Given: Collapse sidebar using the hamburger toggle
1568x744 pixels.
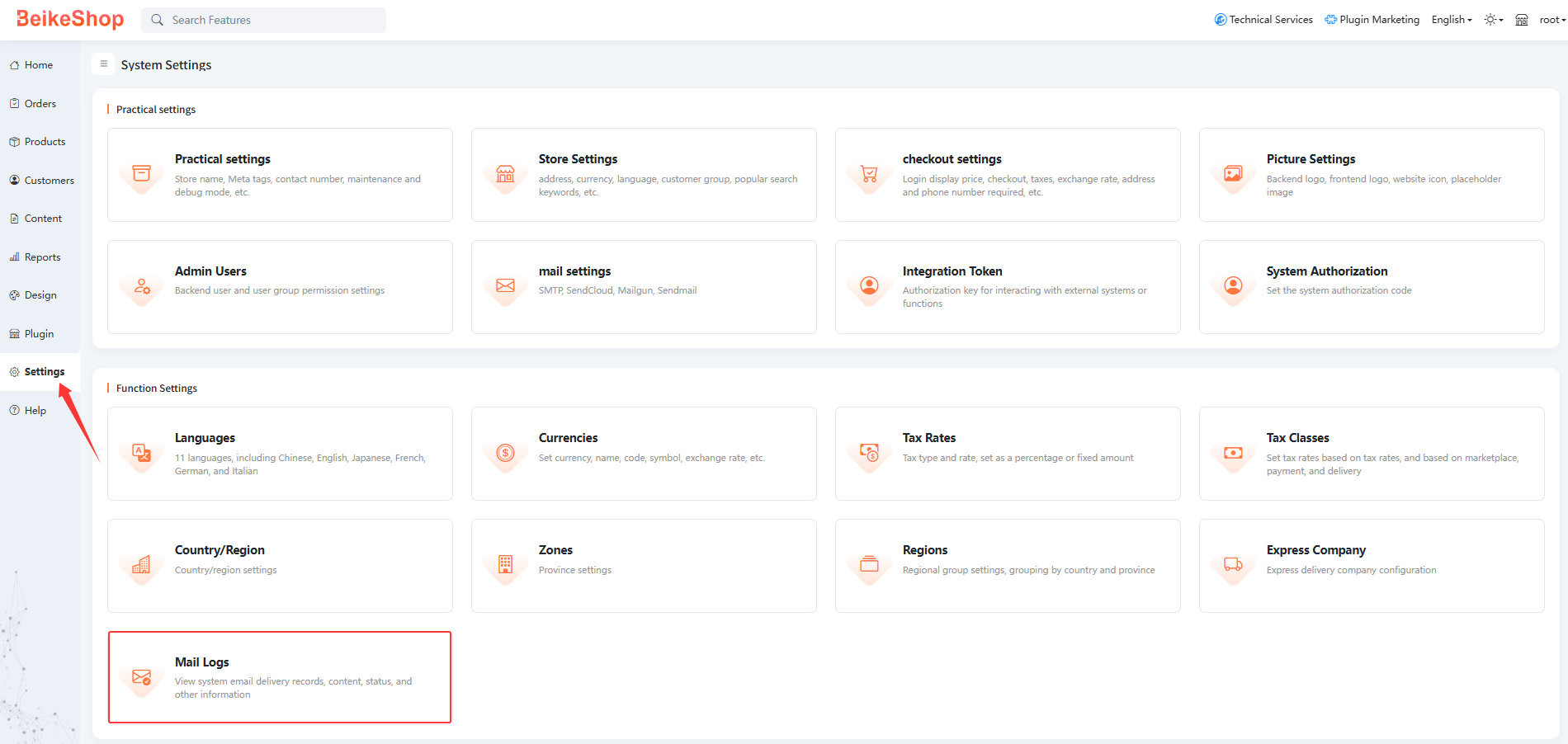Looking at the screenshot, I should pos(104,64).
